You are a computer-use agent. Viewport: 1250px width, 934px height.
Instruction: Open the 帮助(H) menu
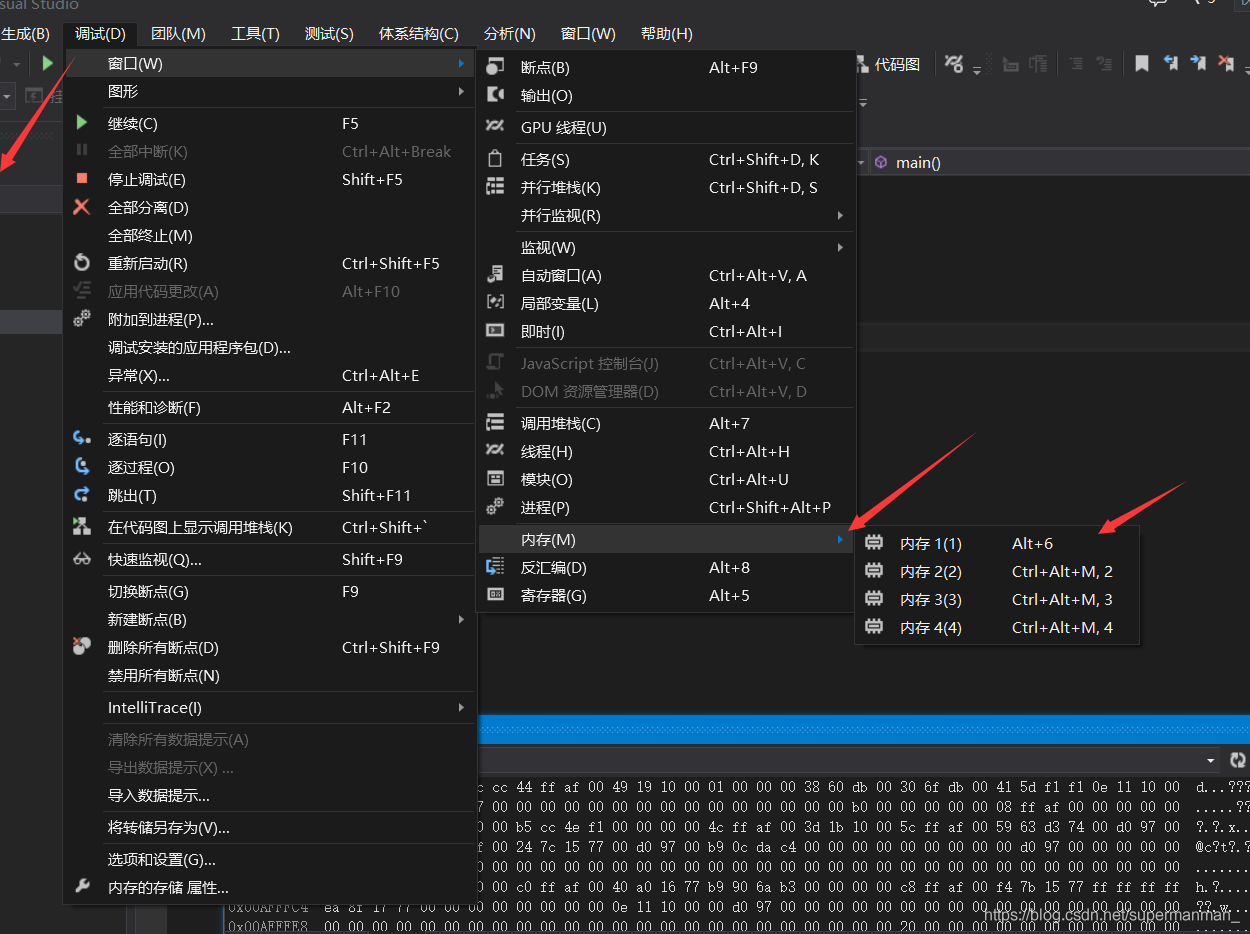666,33
